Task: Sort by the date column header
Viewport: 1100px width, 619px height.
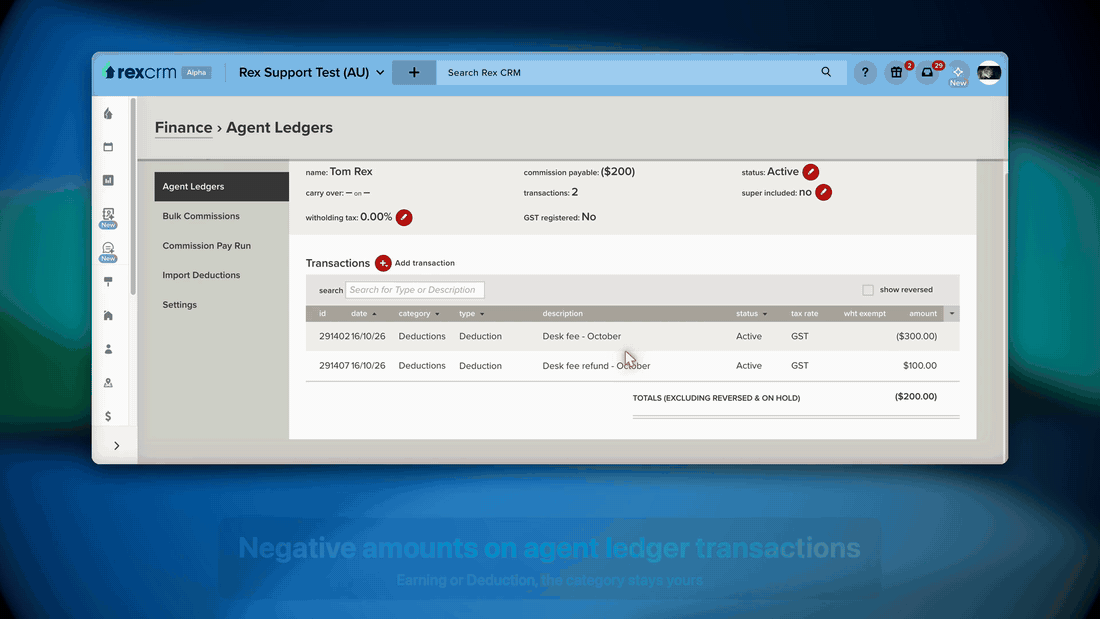Action: coord(363,314)
